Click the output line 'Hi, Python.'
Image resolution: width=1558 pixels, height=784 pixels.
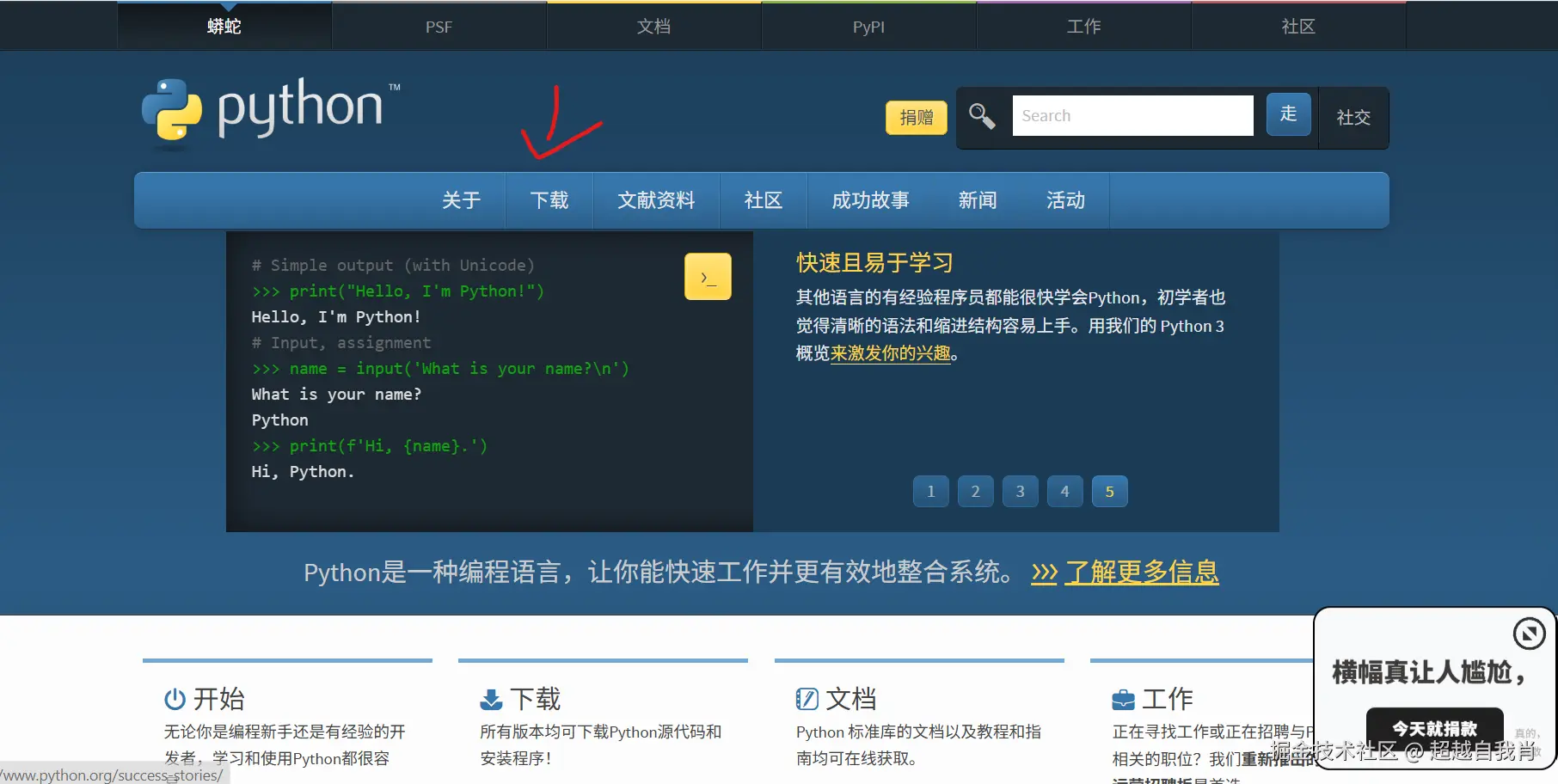click(x=303, y=472)
